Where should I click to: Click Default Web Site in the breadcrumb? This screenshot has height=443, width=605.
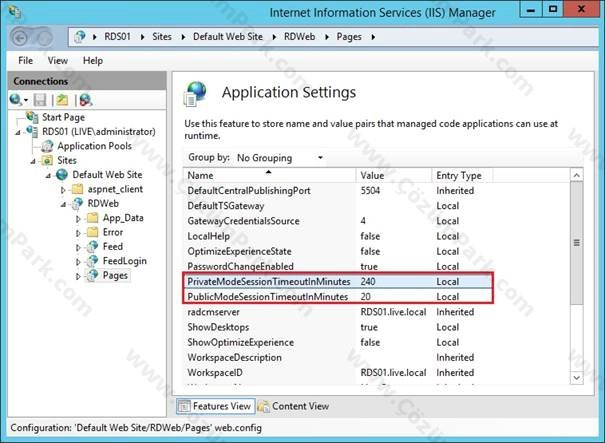click(x=228, y=37)
